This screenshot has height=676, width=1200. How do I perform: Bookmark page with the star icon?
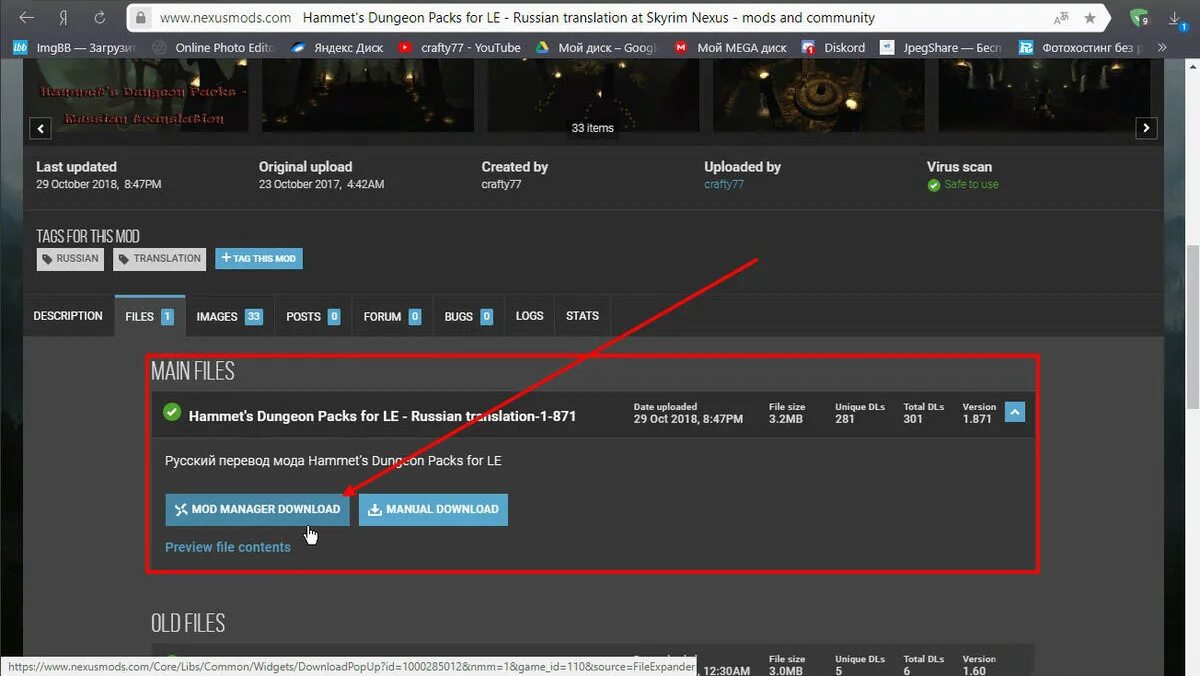coord(1090,18)
